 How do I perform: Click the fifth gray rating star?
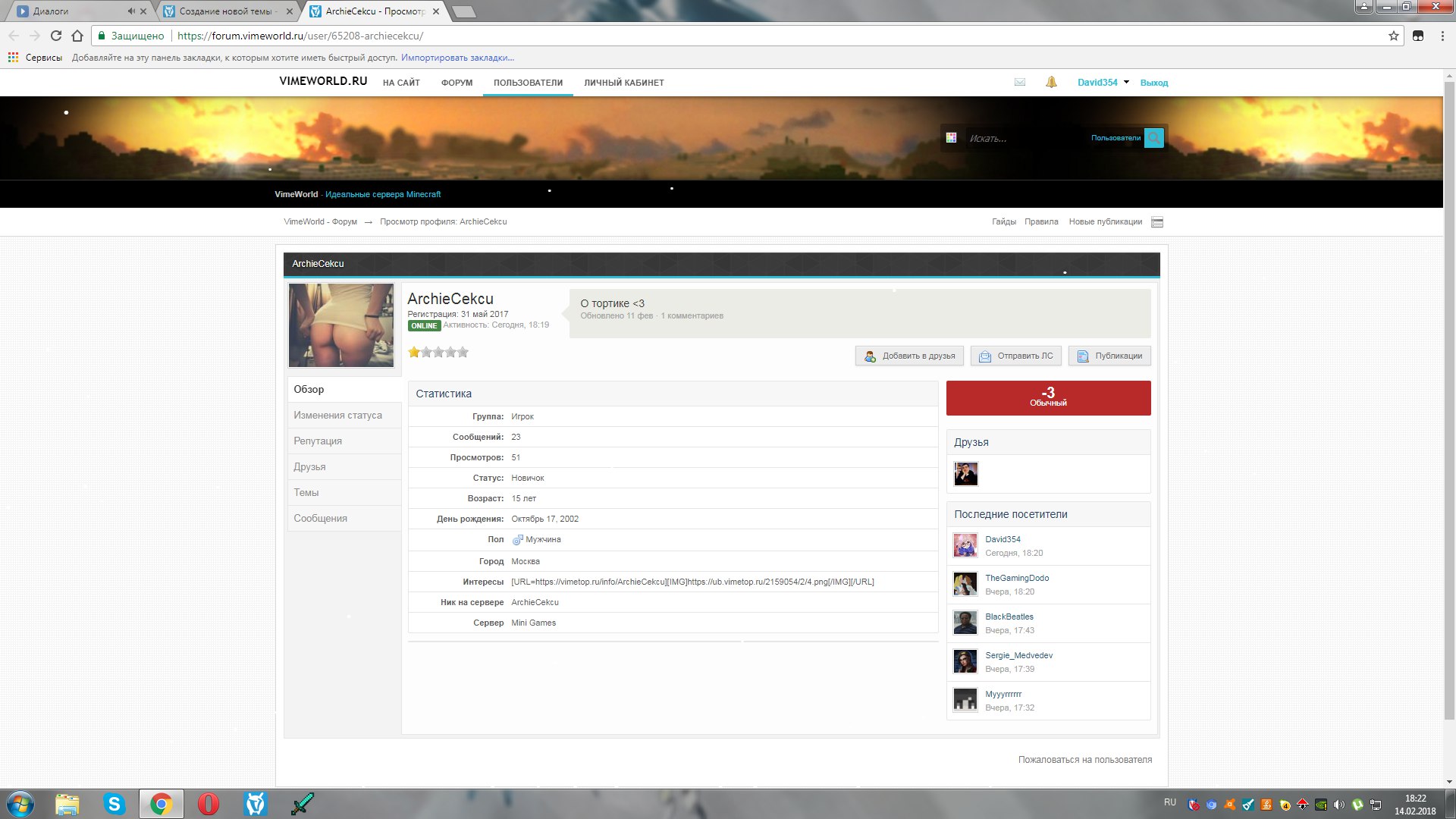coord(463,352)
